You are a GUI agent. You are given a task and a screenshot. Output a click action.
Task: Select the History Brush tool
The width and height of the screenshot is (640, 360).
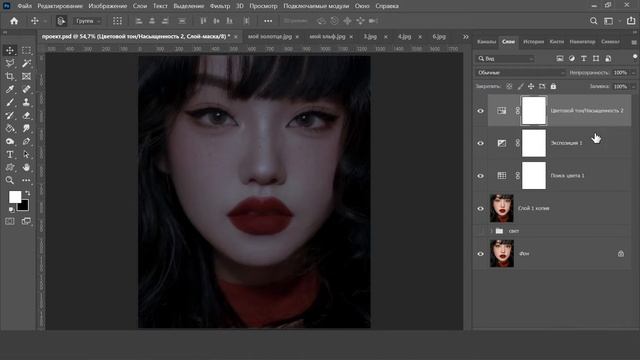pos(10,116)
